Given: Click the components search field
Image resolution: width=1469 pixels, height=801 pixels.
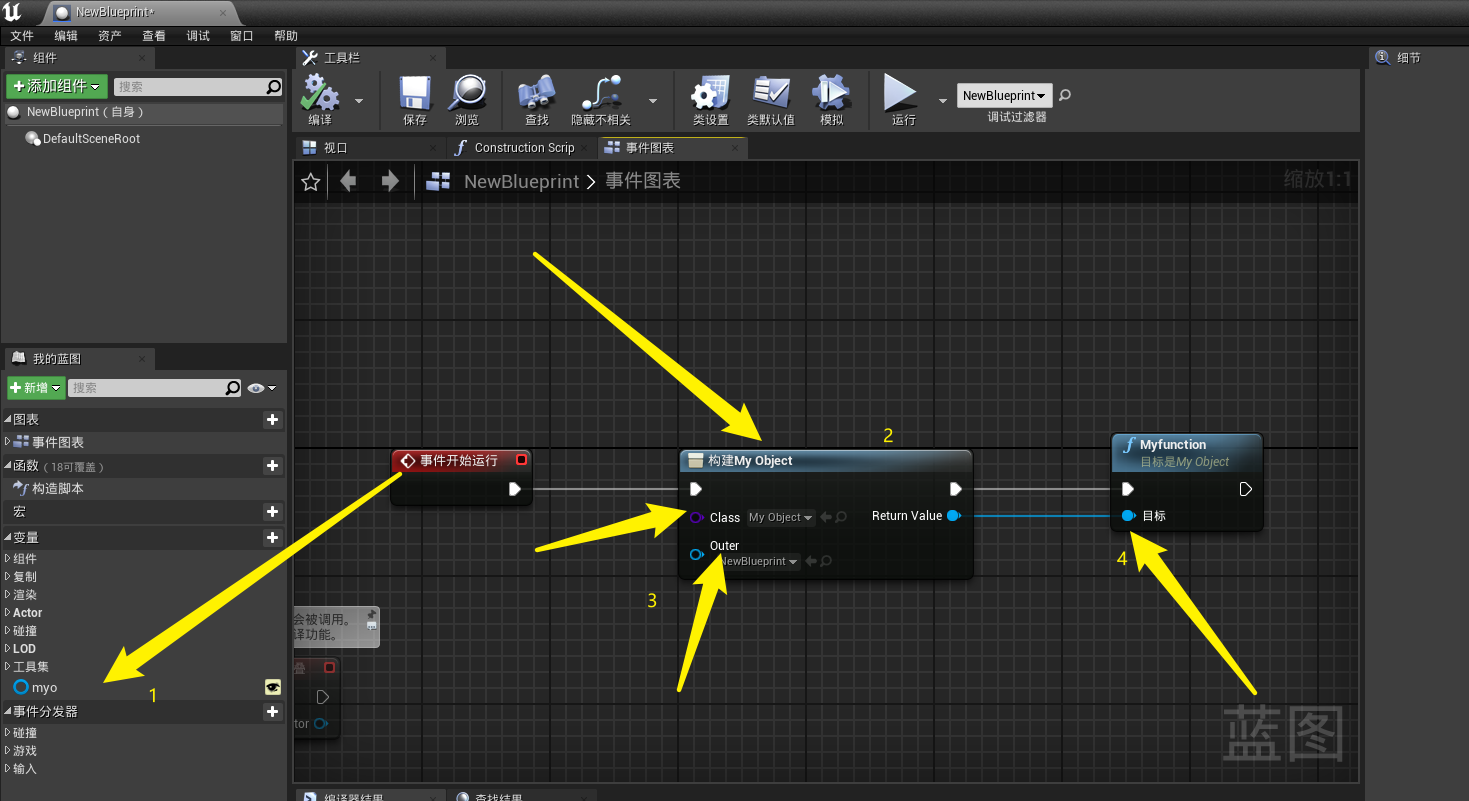Looking at the screenshot, I should pyautogui.click(x=190, y=87).
